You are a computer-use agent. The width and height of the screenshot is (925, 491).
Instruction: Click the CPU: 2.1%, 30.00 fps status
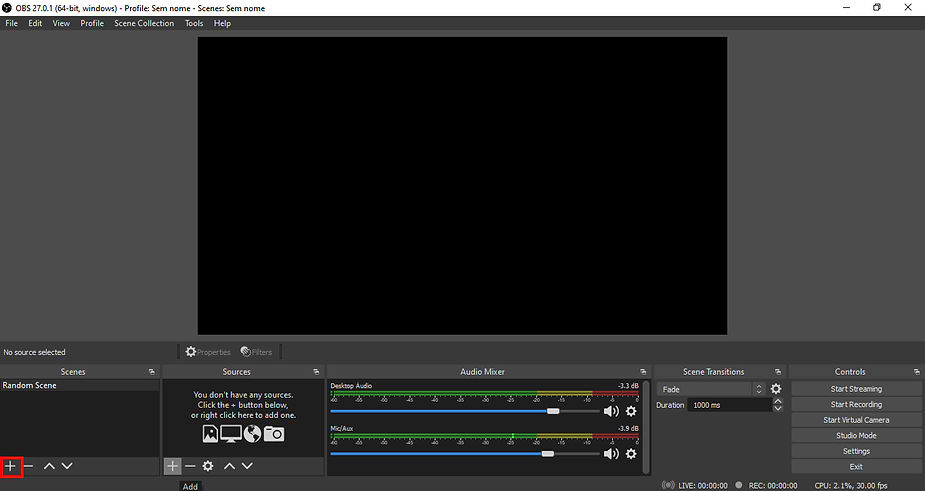click(851, 485)
